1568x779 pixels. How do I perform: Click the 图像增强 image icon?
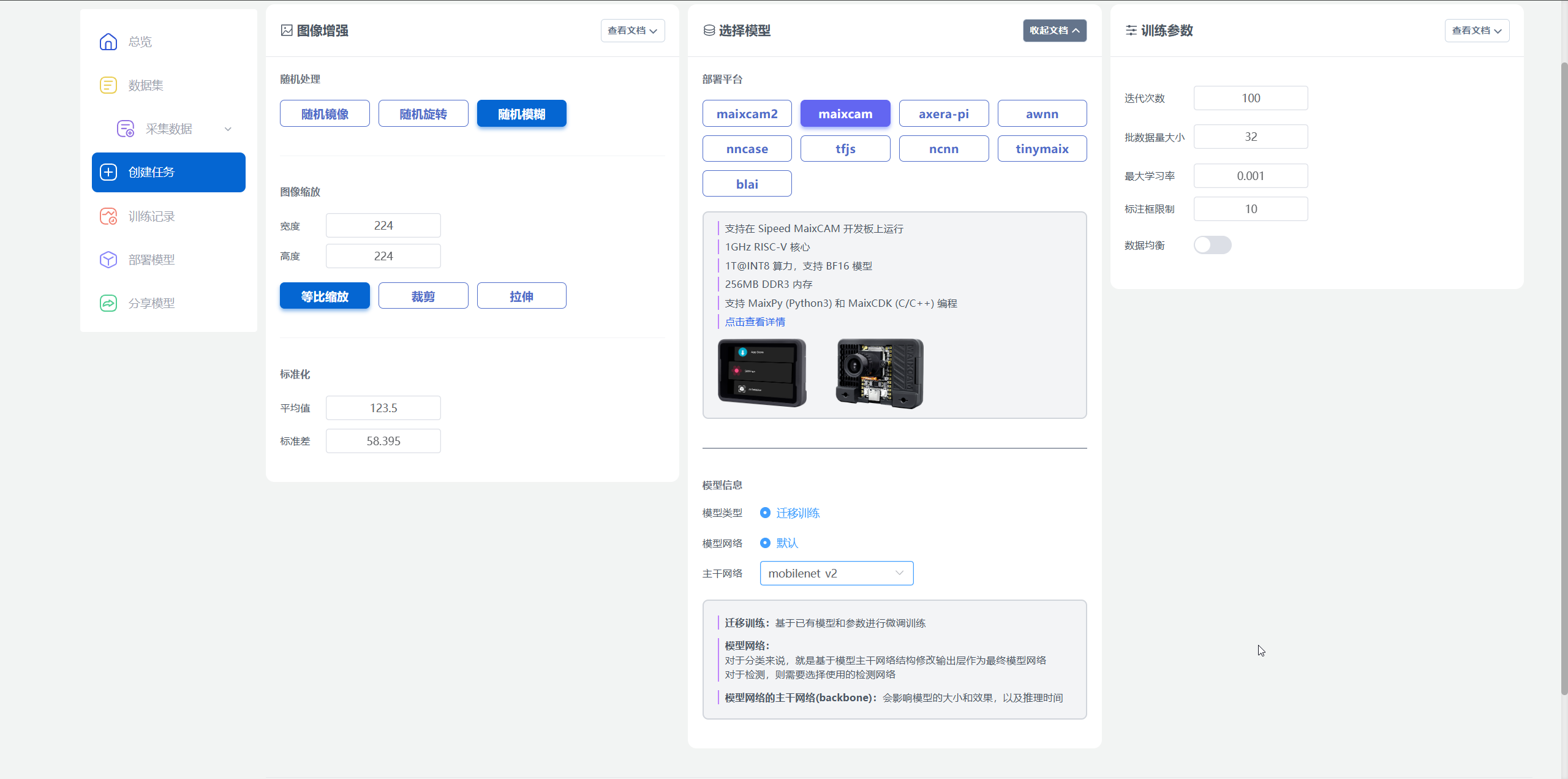(x=287, y=31)
